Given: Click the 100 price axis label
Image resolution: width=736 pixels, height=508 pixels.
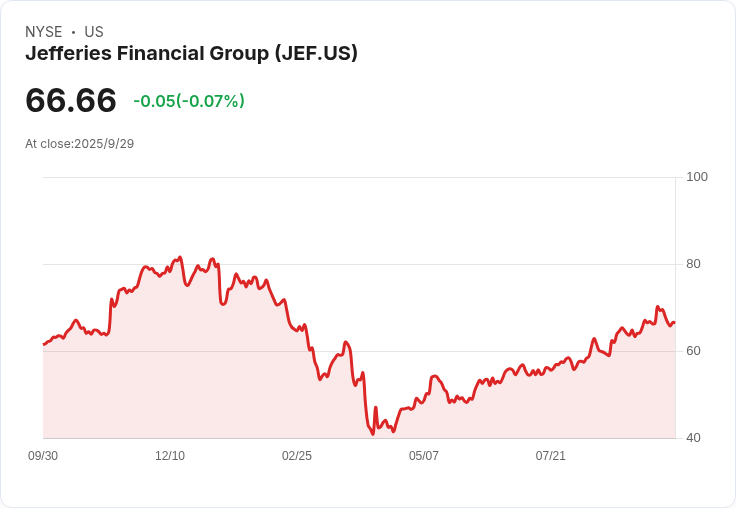Looking at the screenshot, I should (x=697, y=177).
